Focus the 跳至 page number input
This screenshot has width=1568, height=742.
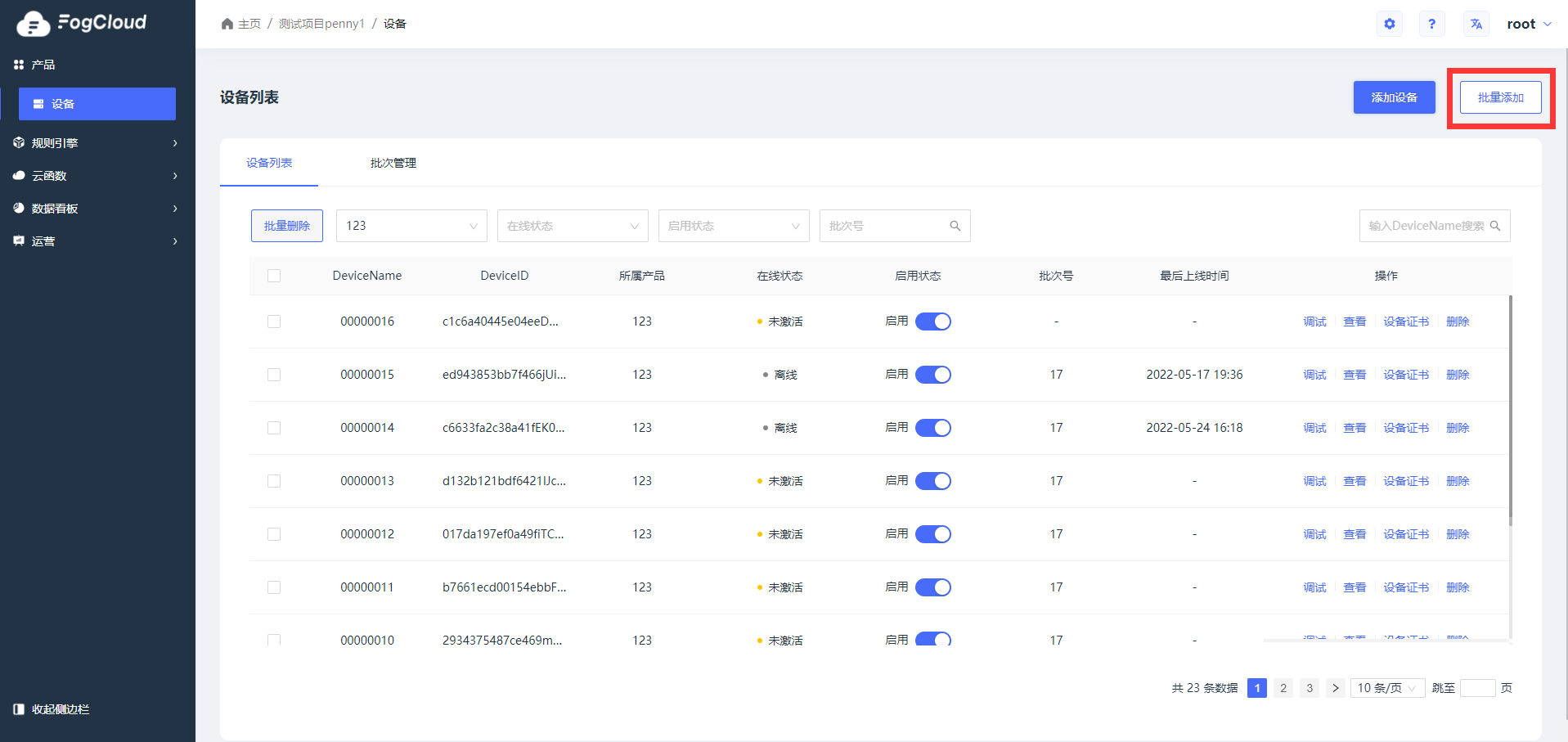coord(1478,688)
